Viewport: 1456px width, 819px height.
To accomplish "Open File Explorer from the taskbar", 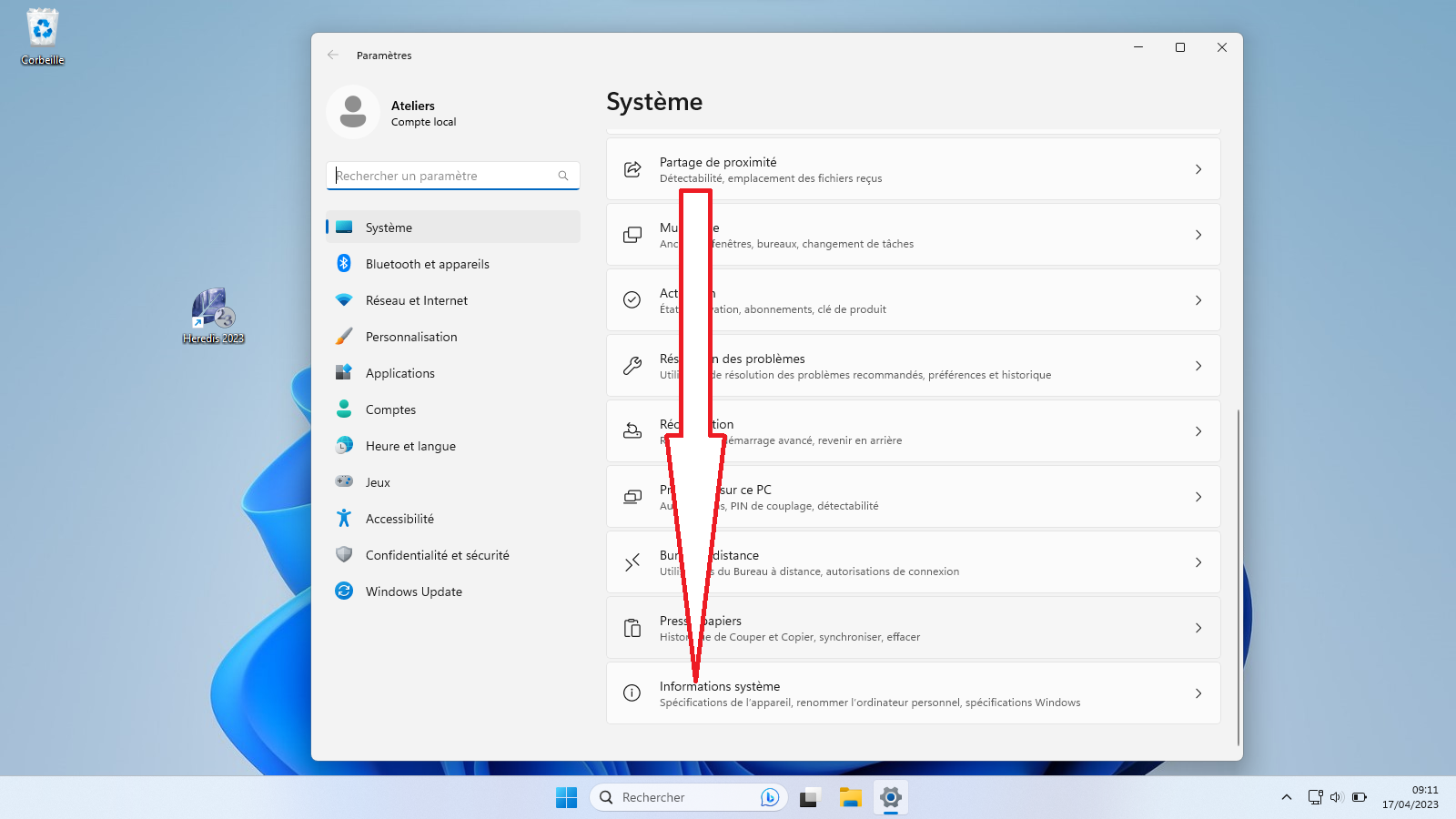I will [x=850, y=798].
